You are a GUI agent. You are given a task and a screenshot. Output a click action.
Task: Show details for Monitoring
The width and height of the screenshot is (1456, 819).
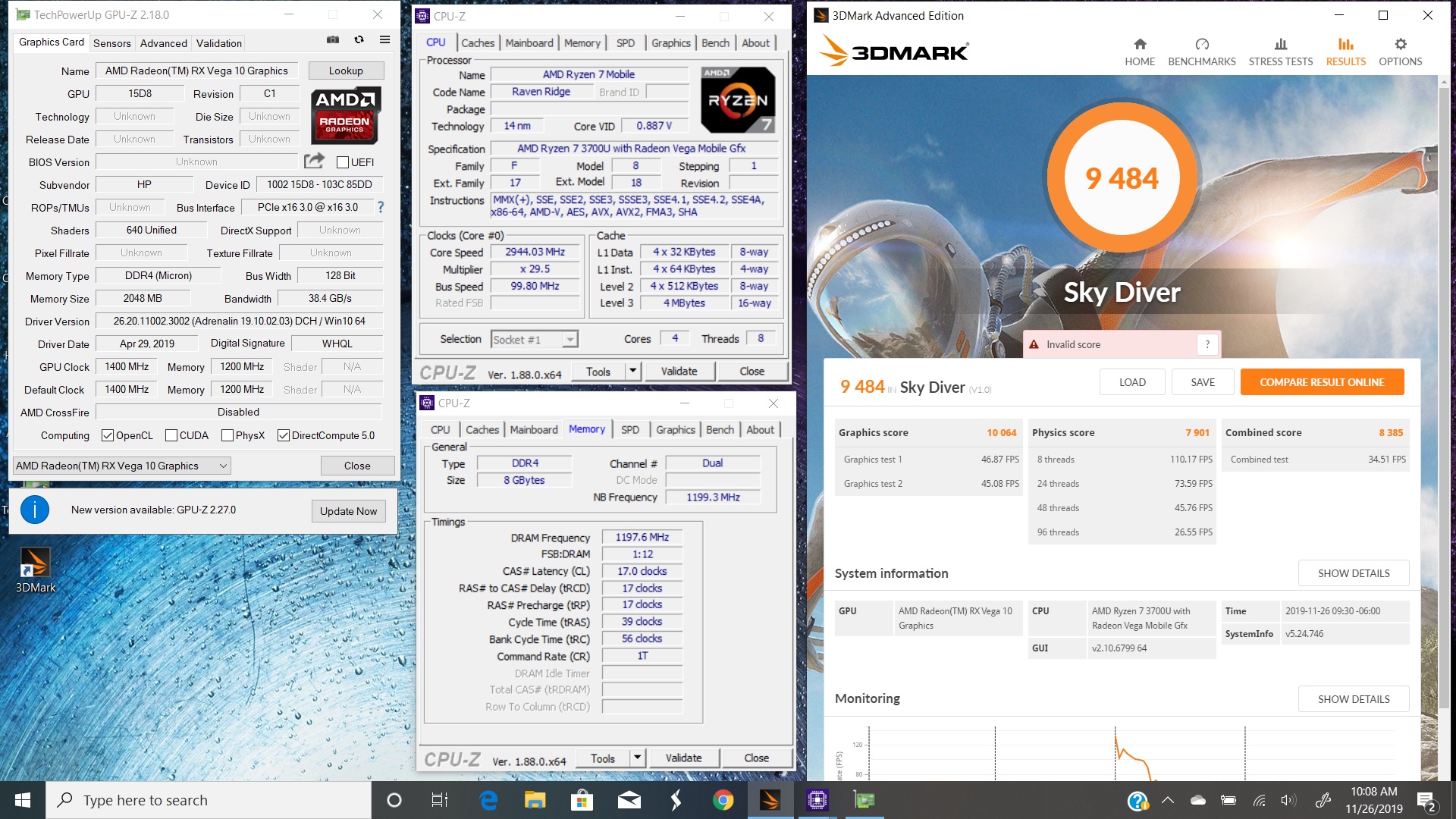point(1354,699)
